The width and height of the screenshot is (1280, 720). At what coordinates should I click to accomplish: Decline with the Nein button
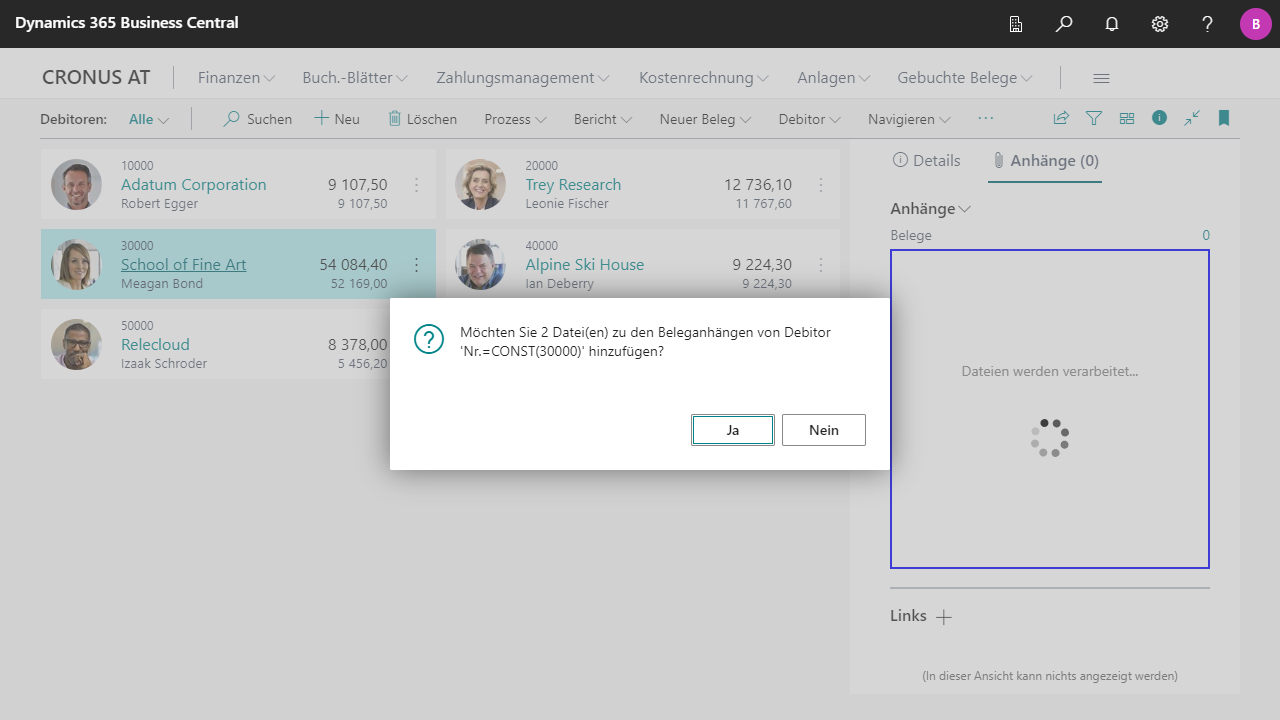(824, 430)
